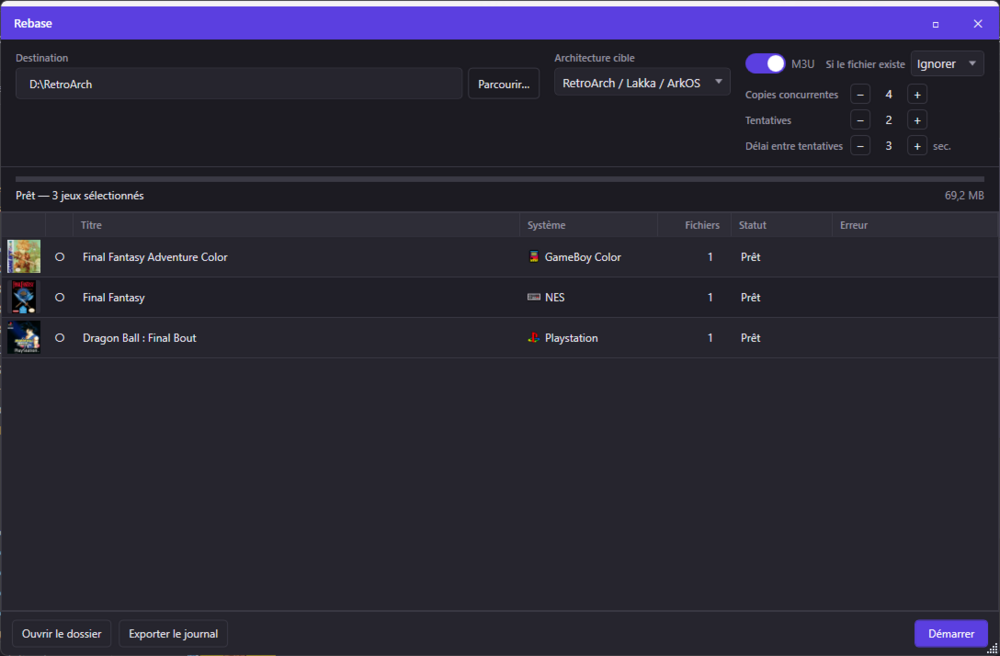Click the Exporter le journal button
The image size is (1000, 656).
pos(173,634)
